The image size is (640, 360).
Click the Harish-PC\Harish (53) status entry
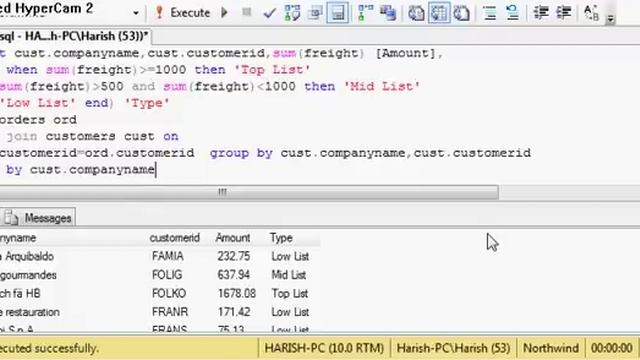coord(453,348)
